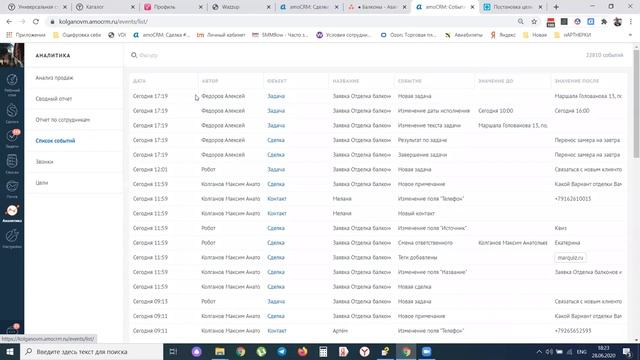Open Отчет по сотрудникам

tap(62, 120)
